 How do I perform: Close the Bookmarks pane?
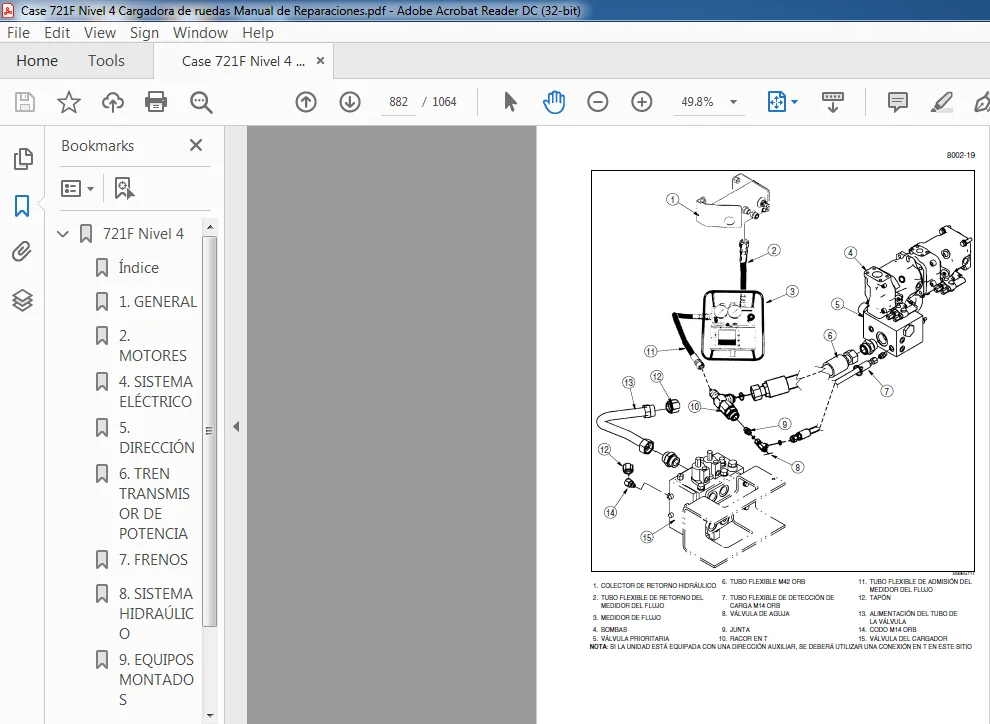[x=196, y=145]
